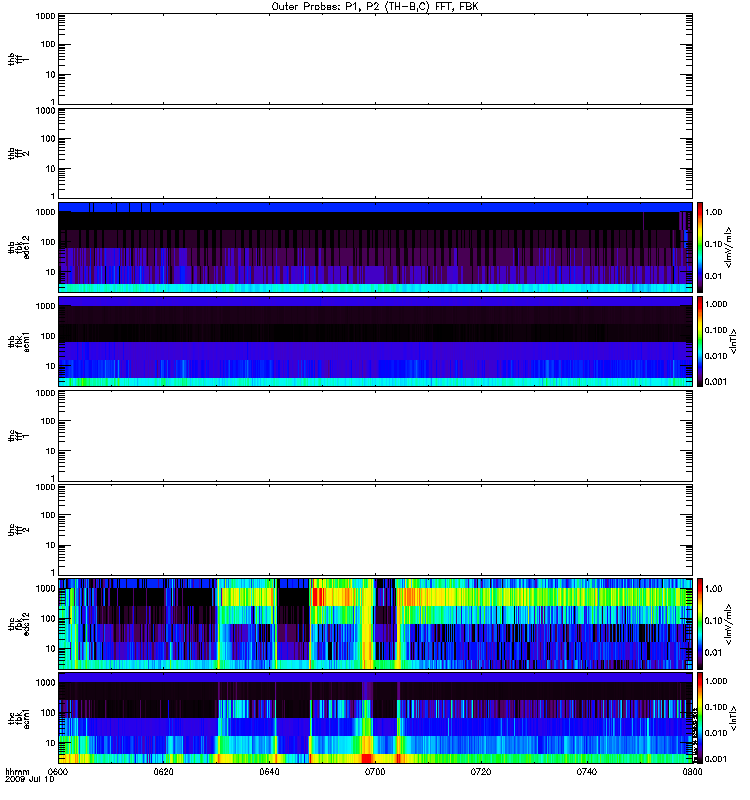The image size is (750, 800).
Task: Click the 0720 time tick label
Action: click(481, 772)
